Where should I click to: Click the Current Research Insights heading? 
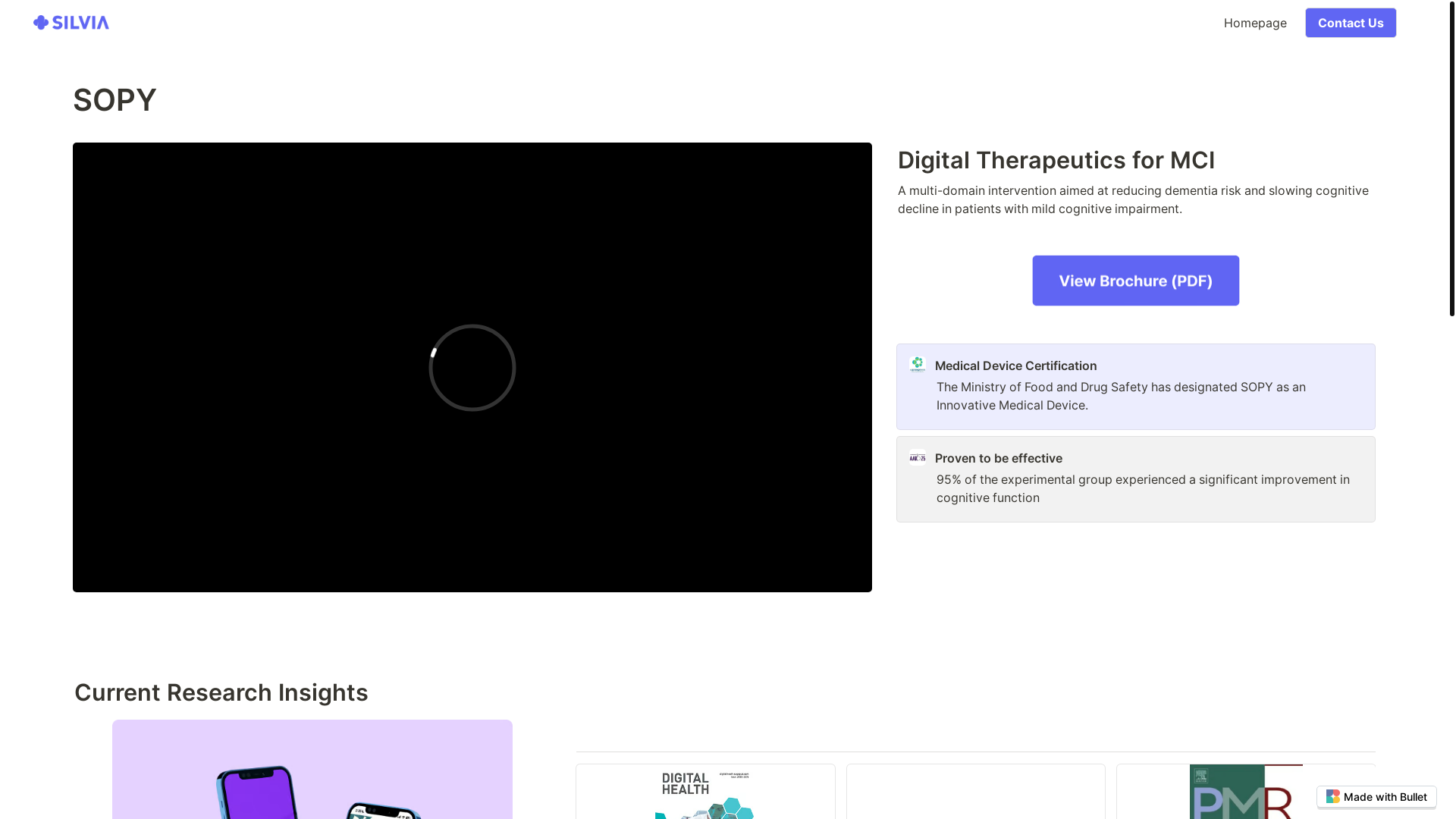click(x=221, y=692)
